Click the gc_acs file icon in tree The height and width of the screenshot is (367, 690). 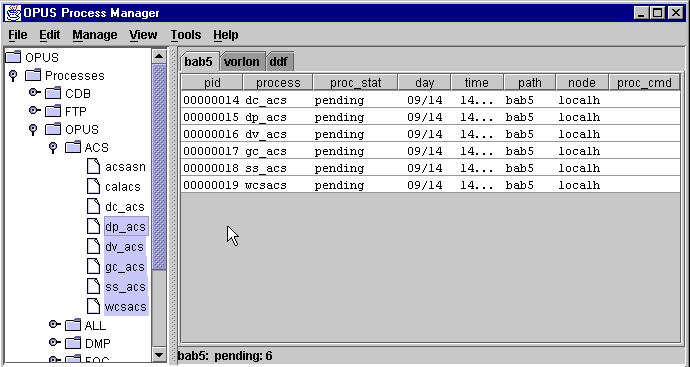[x=93, y=266]
